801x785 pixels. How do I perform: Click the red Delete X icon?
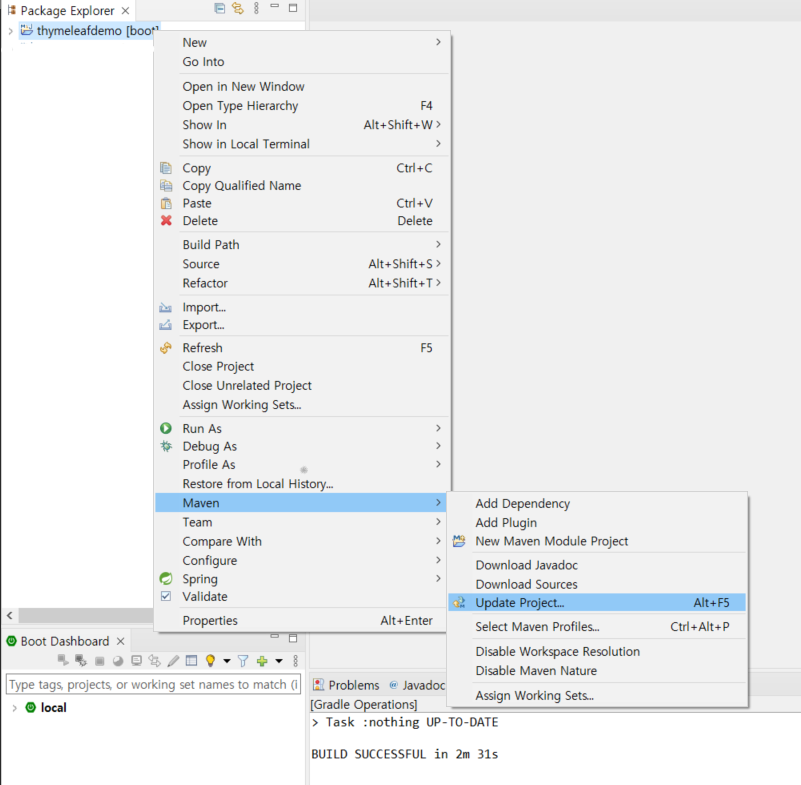[166, 220]
